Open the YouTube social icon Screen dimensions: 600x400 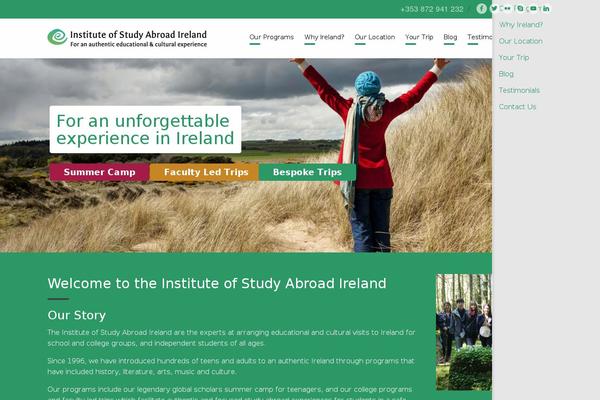coord(533,8)
